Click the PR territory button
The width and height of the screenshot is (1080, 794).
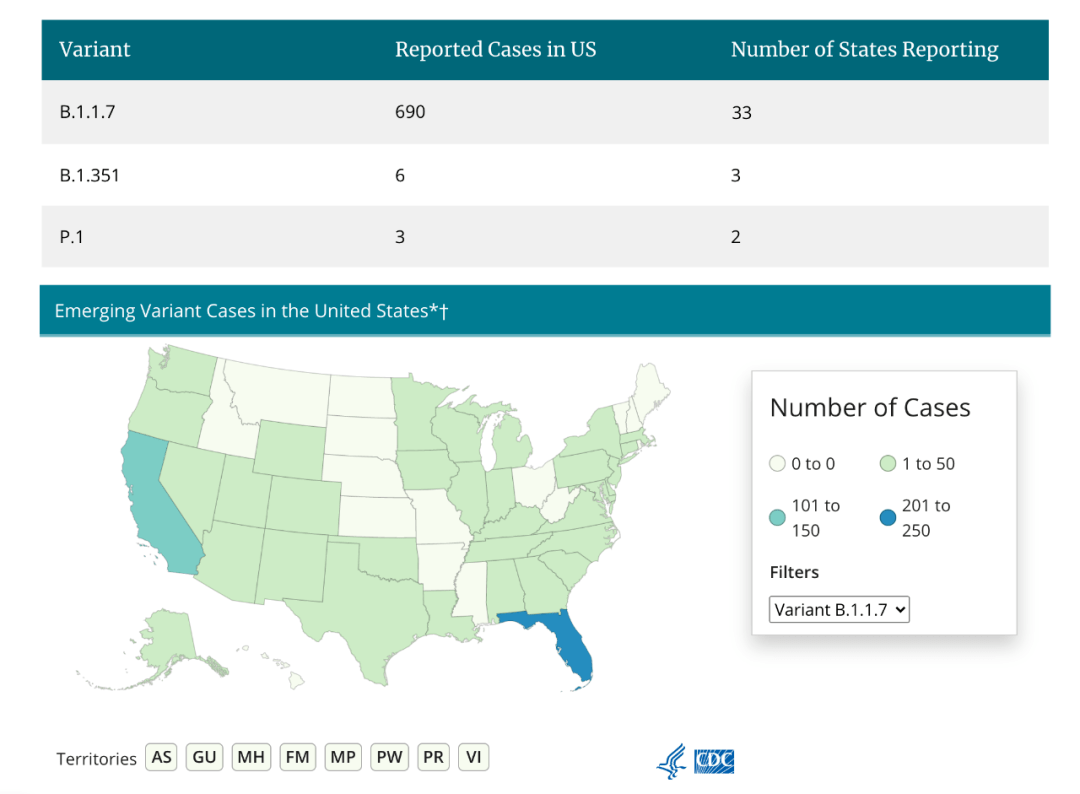point(433,757)
